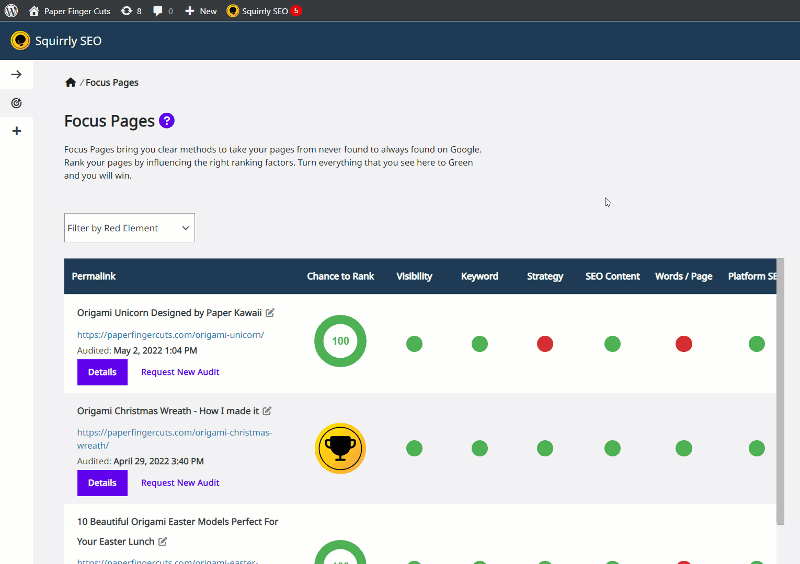The image size is (800, 564).
Task: Click the table vertical scrollbar
Action: (x=780, y=391)
